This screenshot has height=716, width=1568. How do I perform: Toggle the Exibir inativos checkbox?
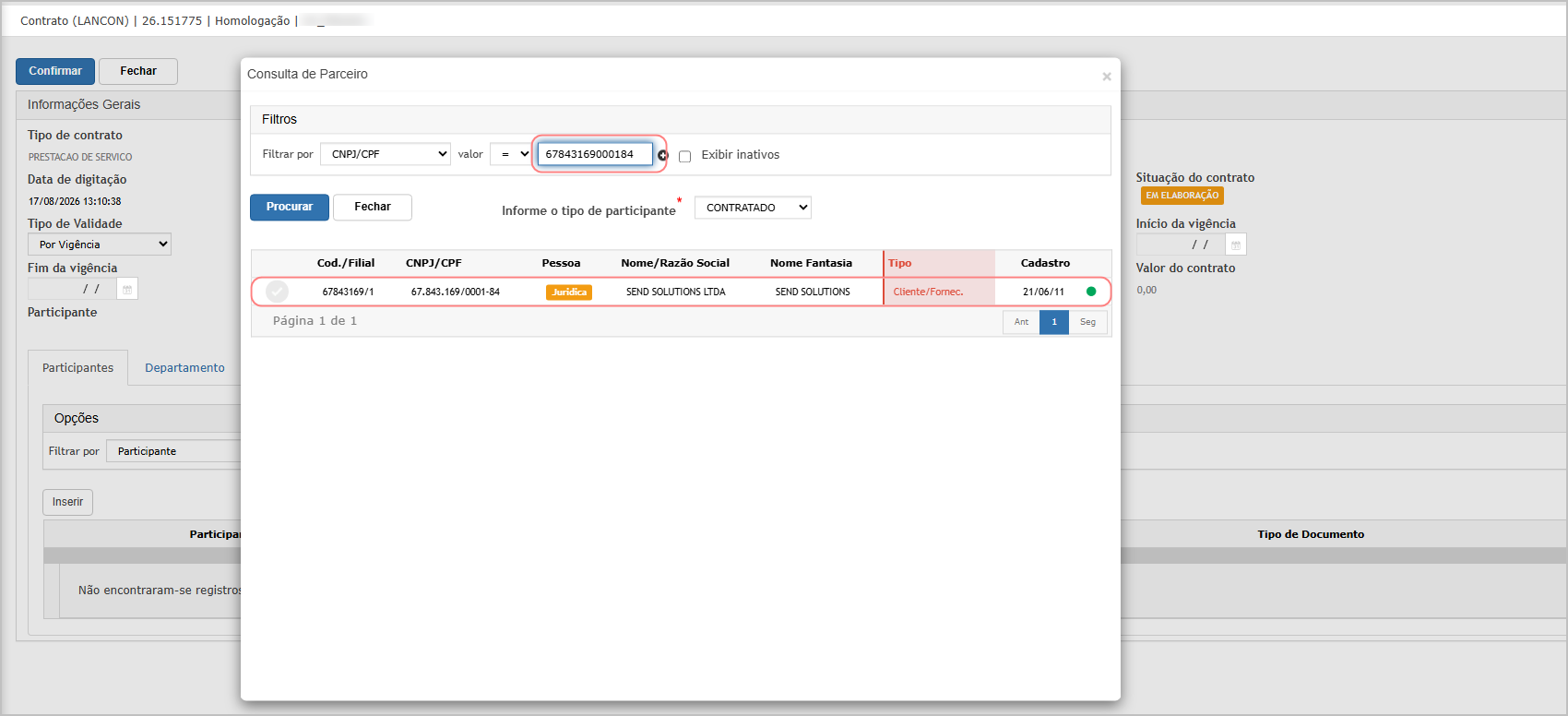[684, 156]
